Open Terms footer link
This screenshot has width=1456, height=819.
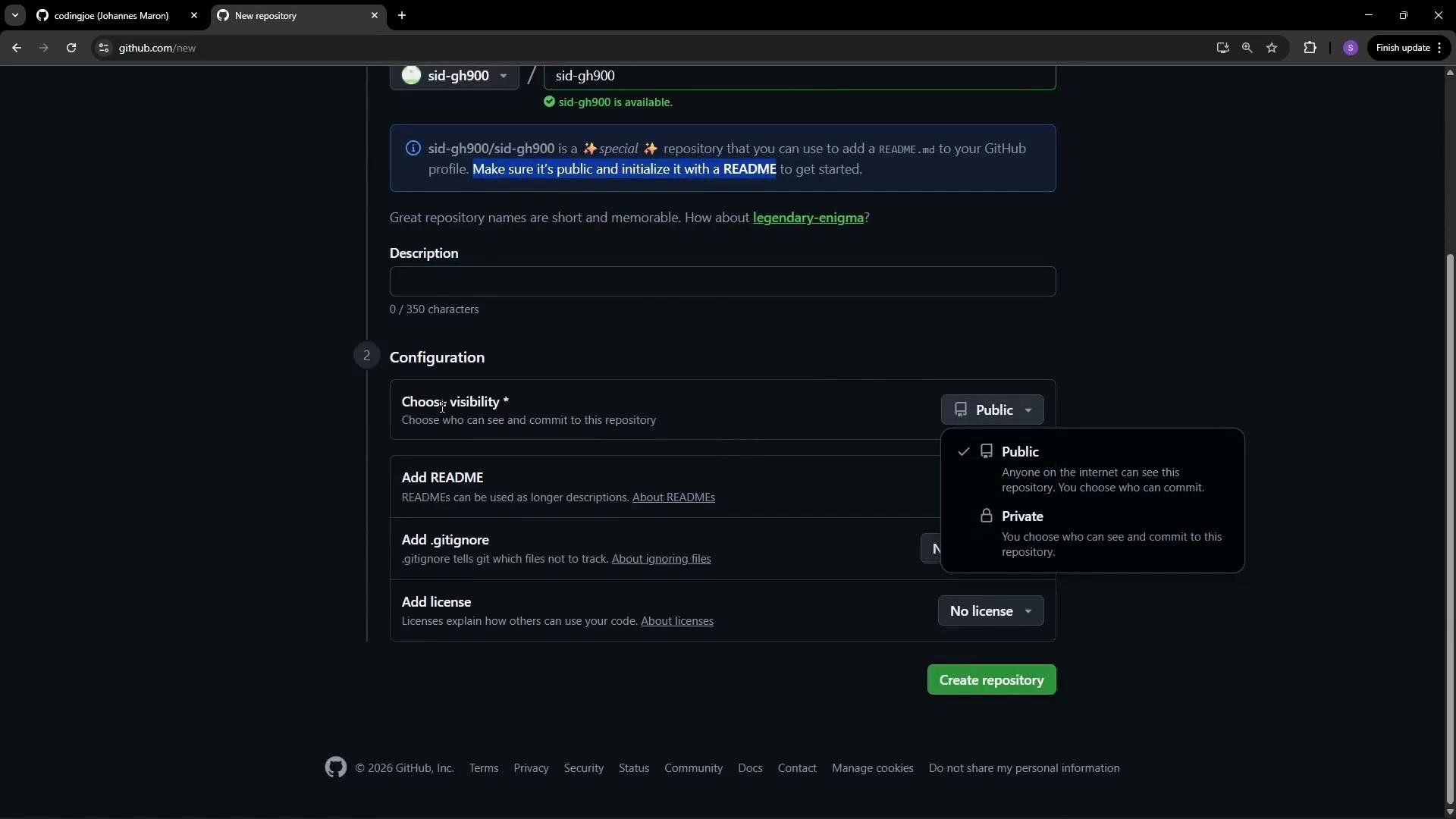tap(484, 768)
